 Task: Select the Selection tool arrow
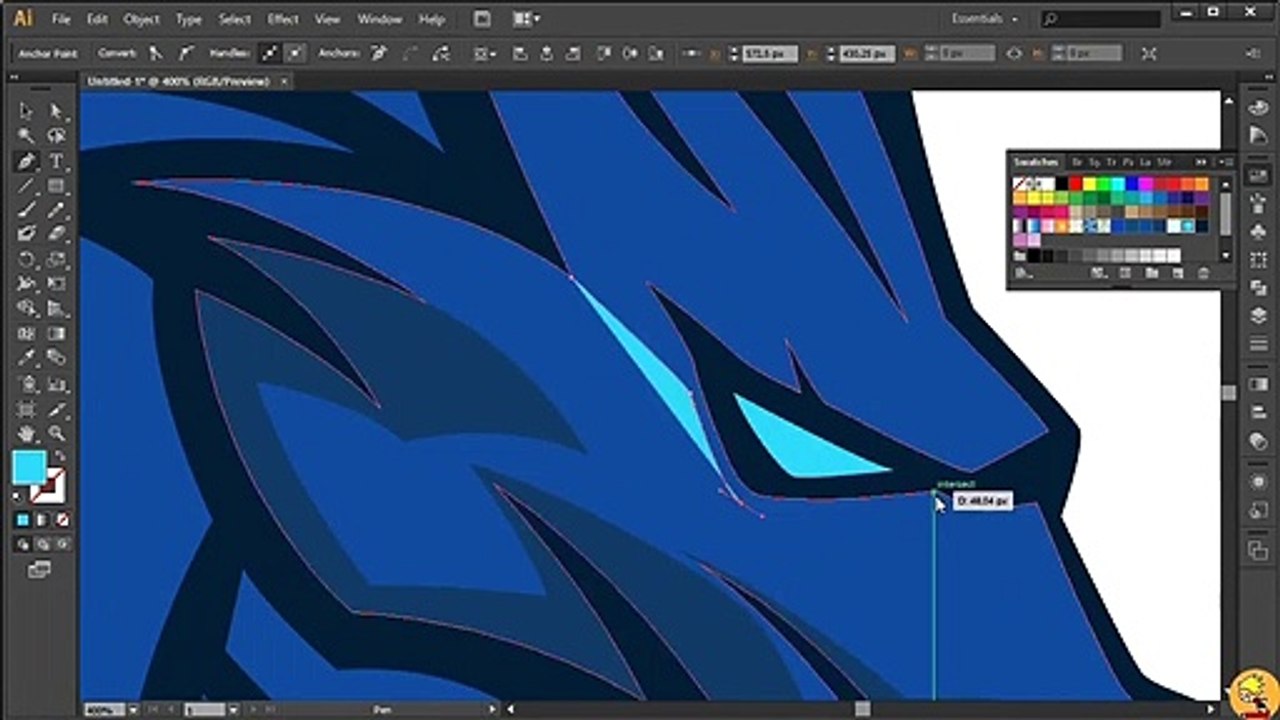tap(27, 111)
